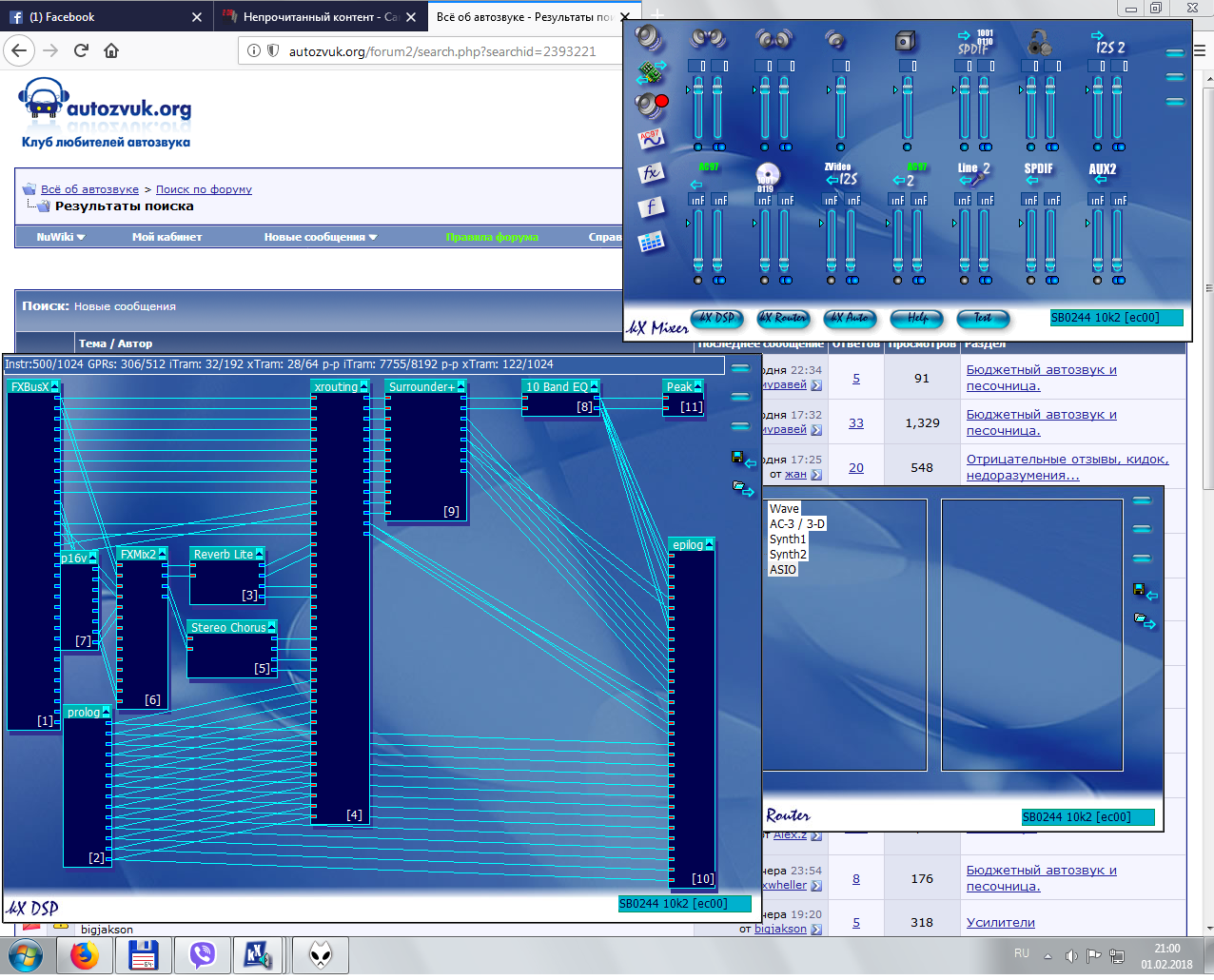Image resolution: width=1214 pixels, height=980 pixels.
Task: Click the Viber icon in the taskbar
Action: click(x=202, y=954)
